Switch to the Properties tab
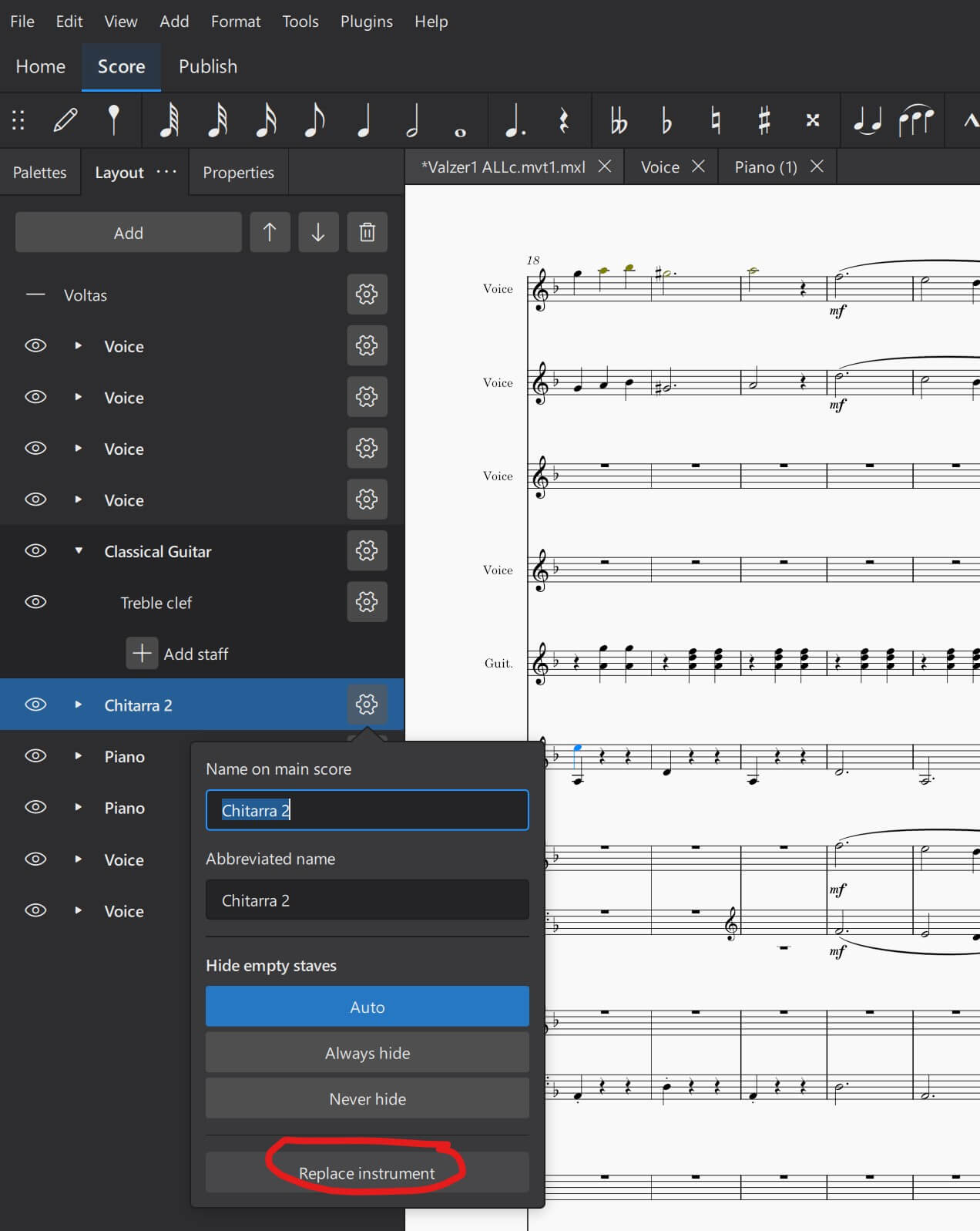Image resolution: width=980 pixels, height=1231 pixels. (x=238, y=173)
